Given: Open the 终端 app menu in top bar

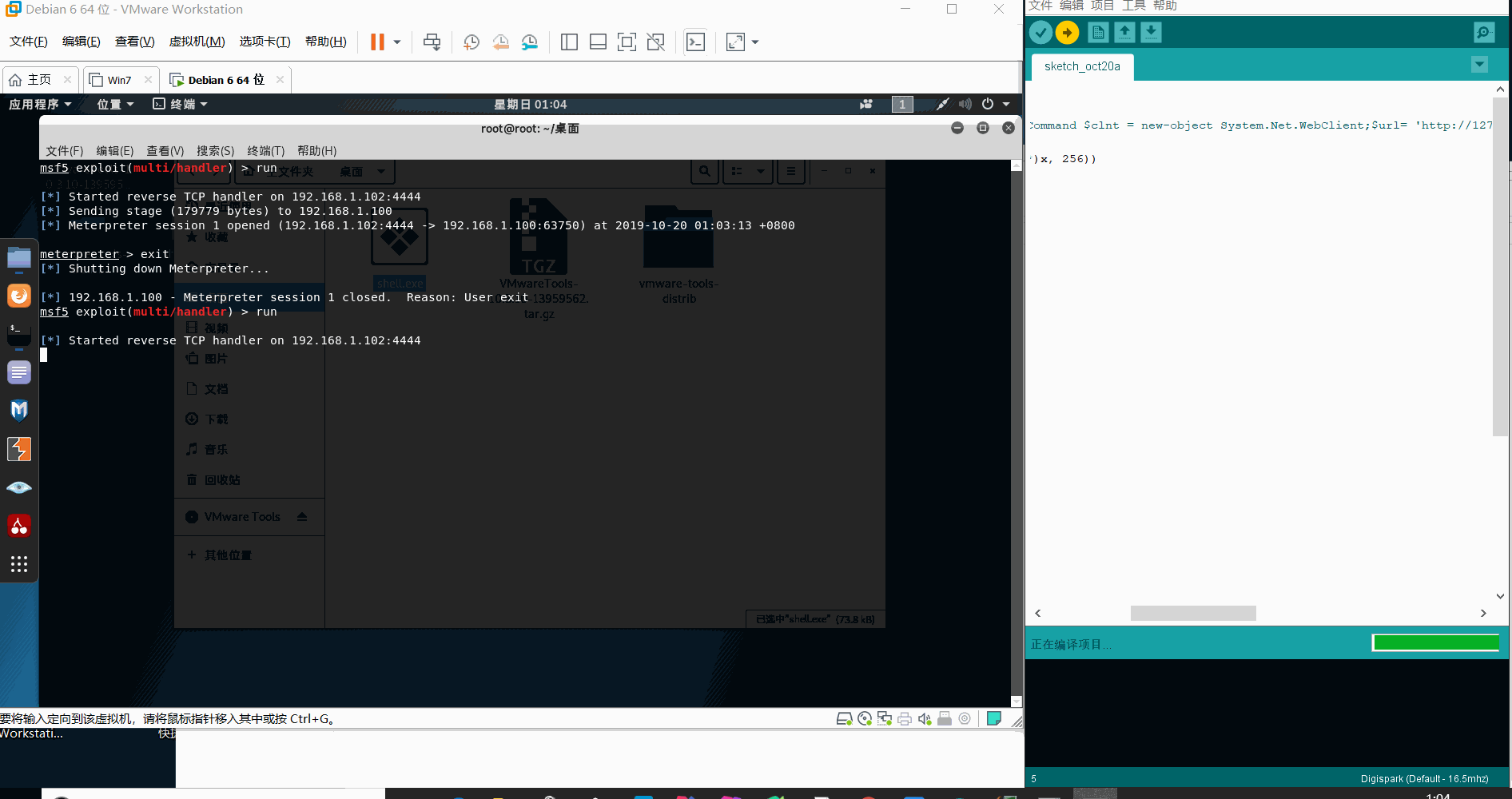Looking at the screenshot, I should pos(181,104).
